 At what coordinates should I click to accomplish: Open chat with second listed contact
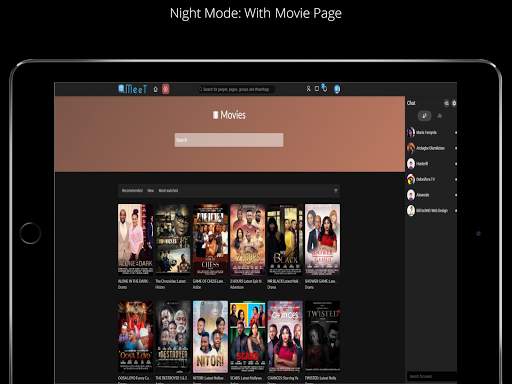click(x=431, y=148)
